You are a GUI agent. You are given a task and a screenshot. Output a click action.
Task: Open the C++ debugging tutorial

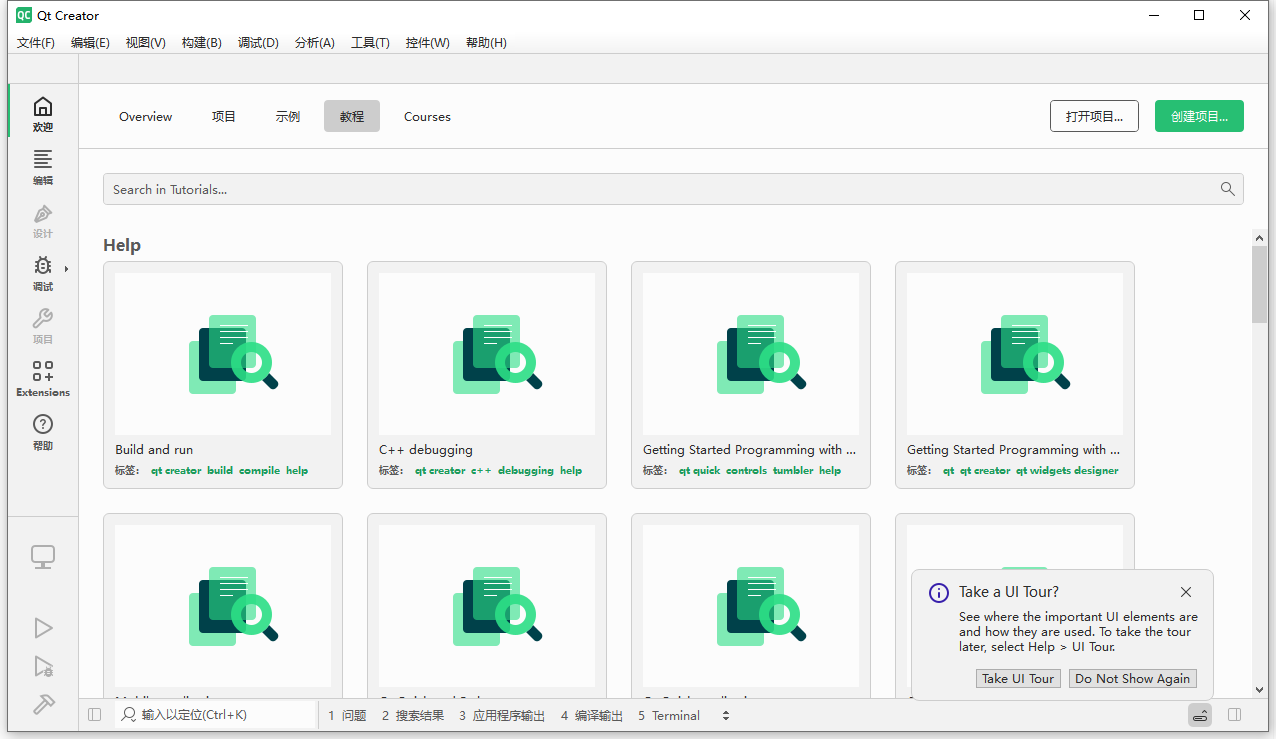(487, 375)
